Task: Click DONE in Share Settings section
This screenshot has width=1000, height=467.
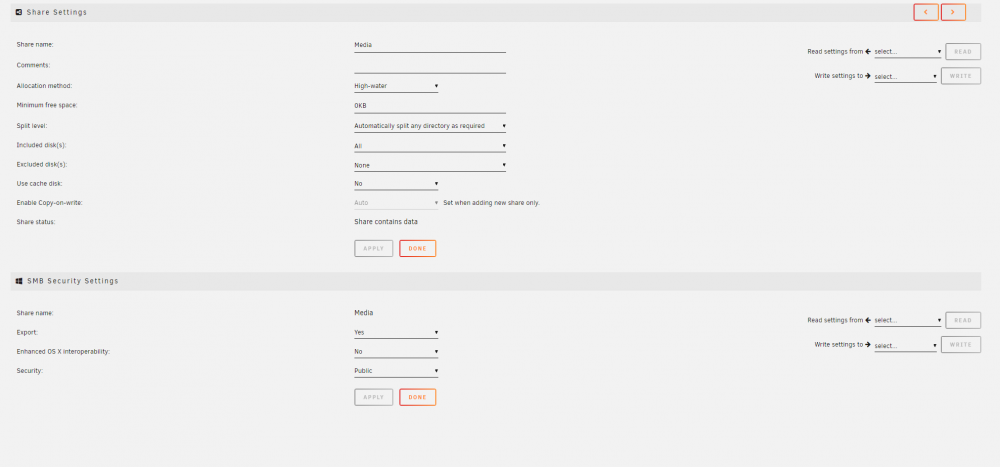Action: click(418, 249)
